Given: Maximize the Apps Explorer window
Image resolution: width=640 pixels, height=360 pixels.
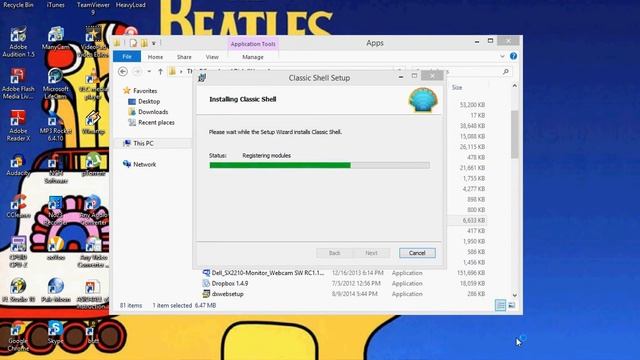Looking at the screenshot, I should [x=490, y=41].
